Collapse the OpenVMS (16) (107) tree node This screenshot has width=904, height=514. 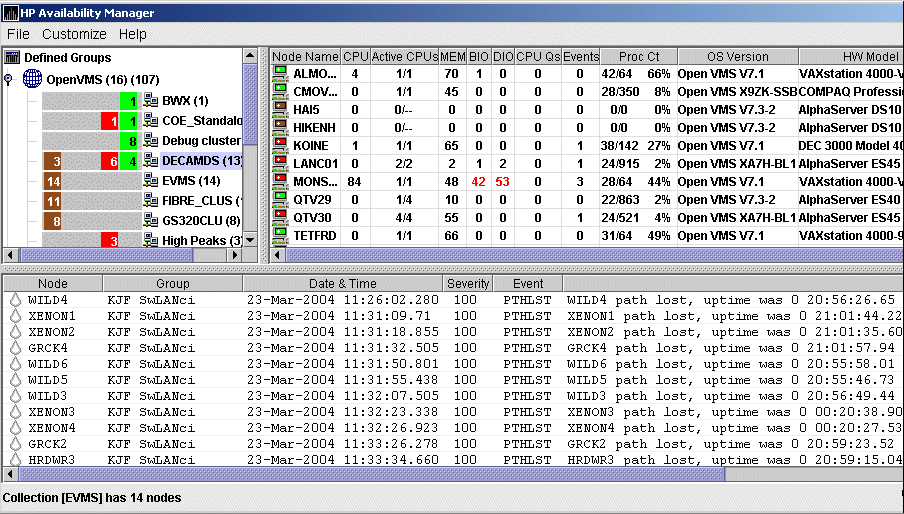9,80
